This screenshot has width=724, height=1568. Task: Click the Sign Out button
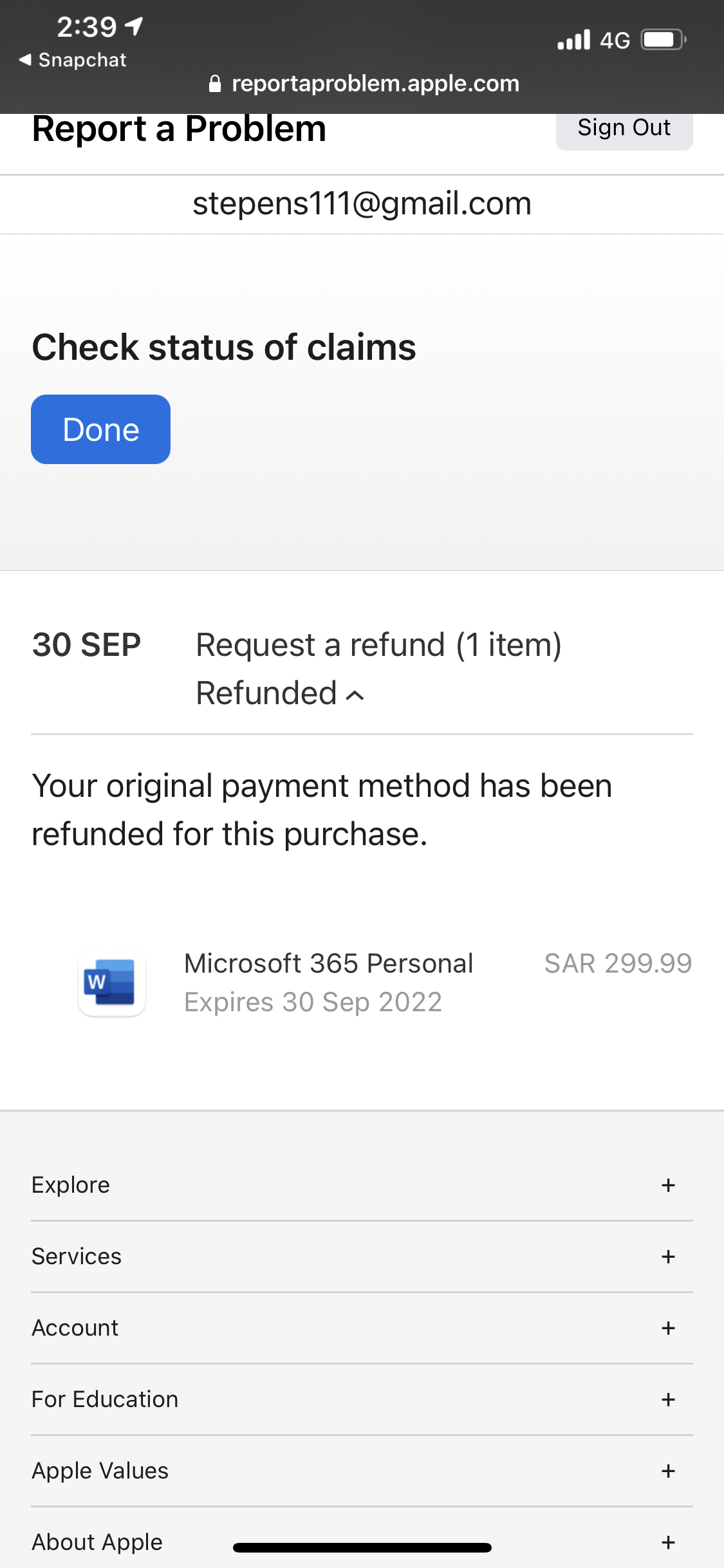point(624,128)
